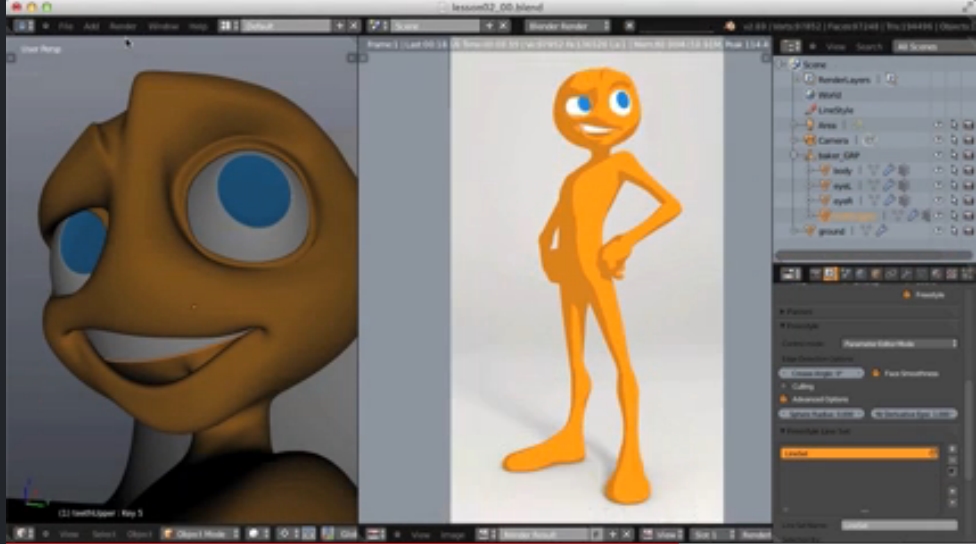
Task: Toggle the Culling checkbox
Action: 784,387
